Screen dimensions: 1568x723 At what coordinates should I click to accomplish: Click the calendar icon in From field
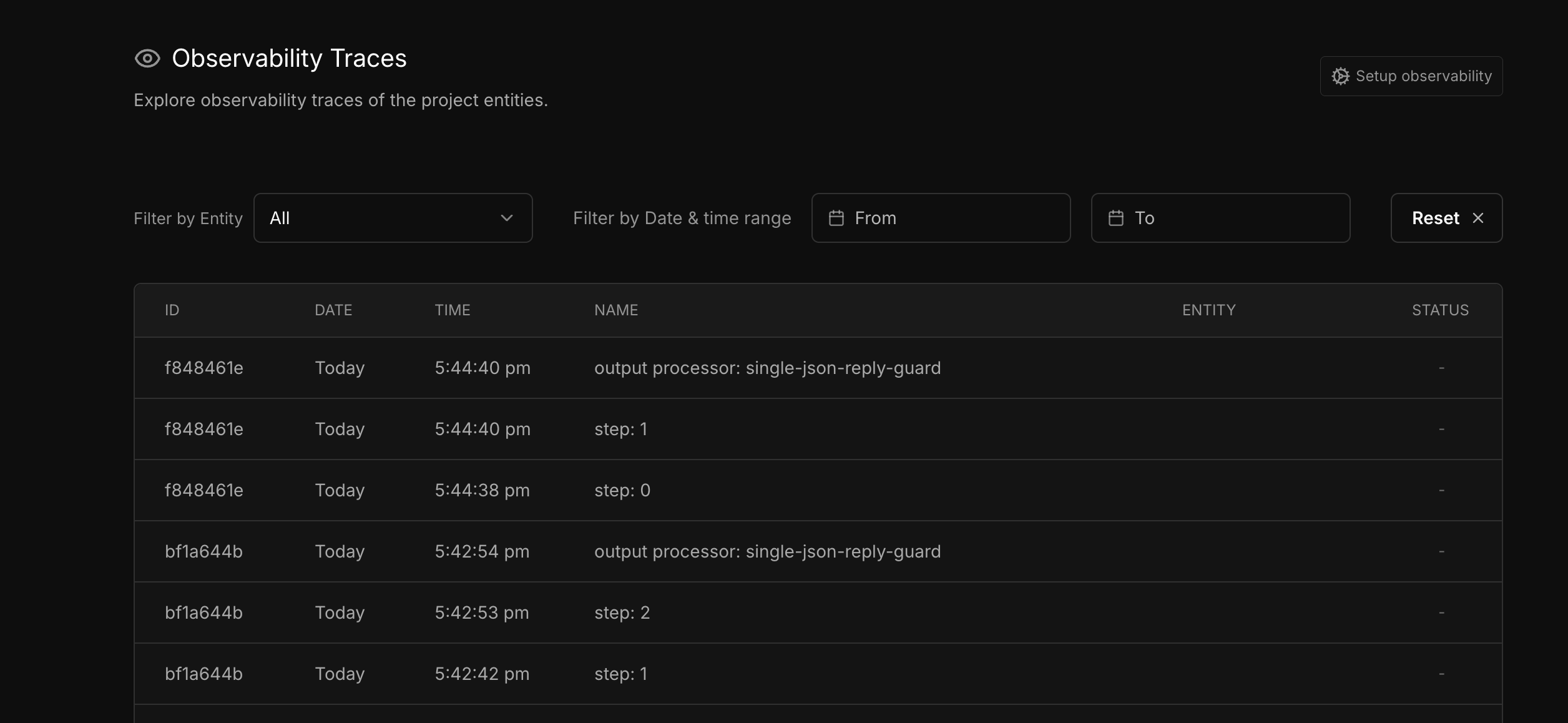coord(836,218)
